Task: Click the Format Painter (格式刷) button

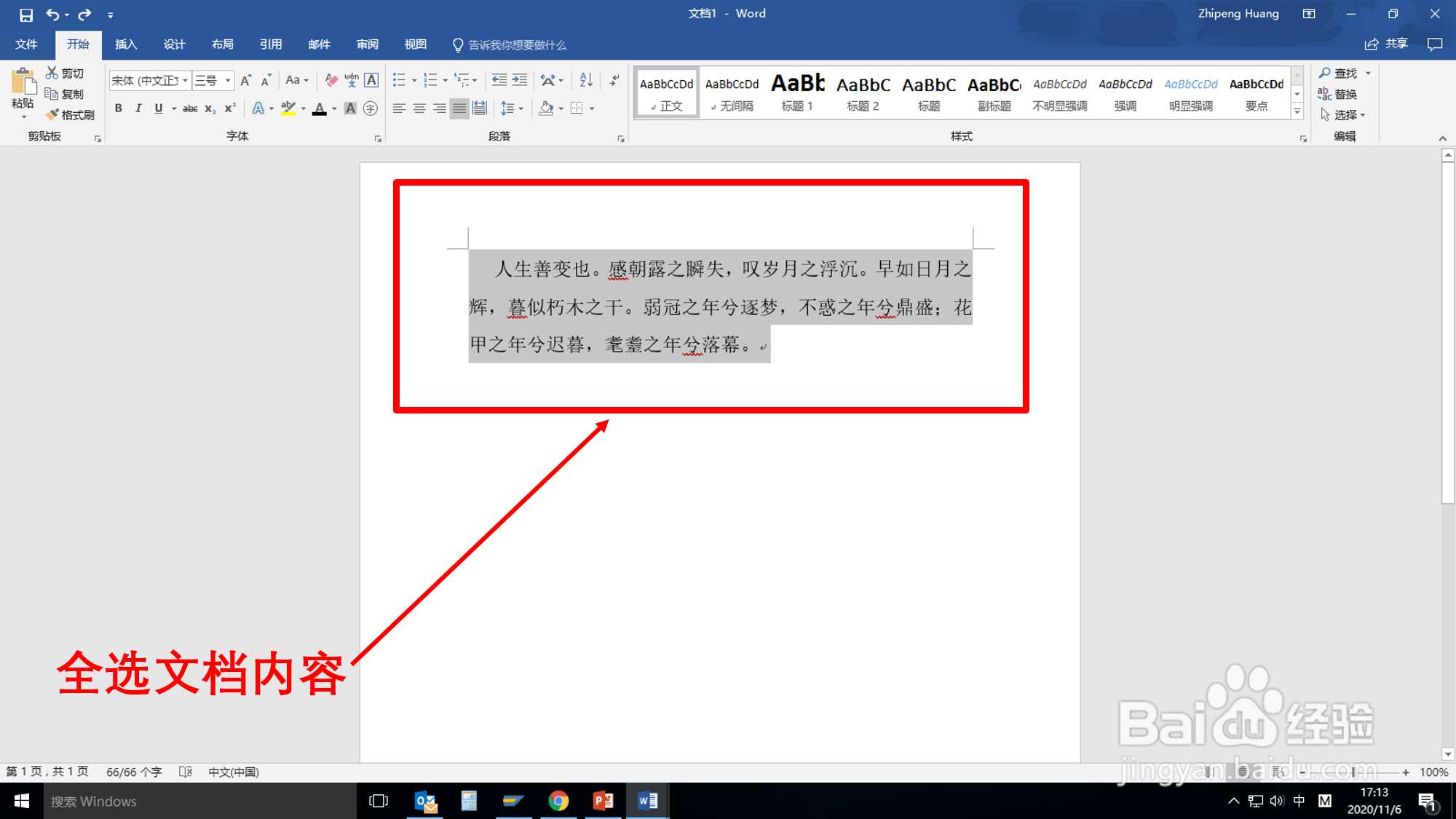Action: (x=71, y=115)
